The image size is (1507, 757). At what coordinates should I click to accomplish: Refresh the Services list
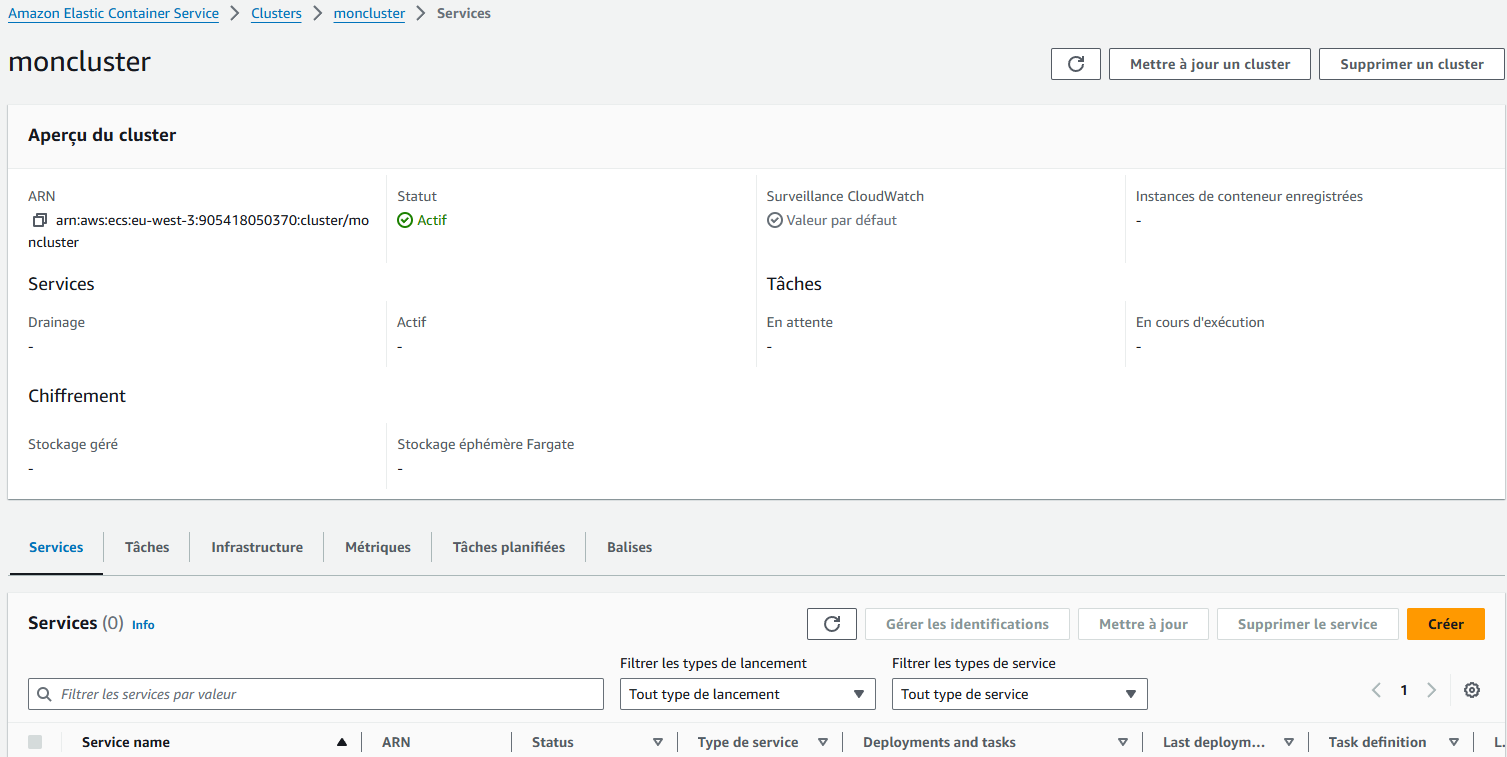coord(832,624)
